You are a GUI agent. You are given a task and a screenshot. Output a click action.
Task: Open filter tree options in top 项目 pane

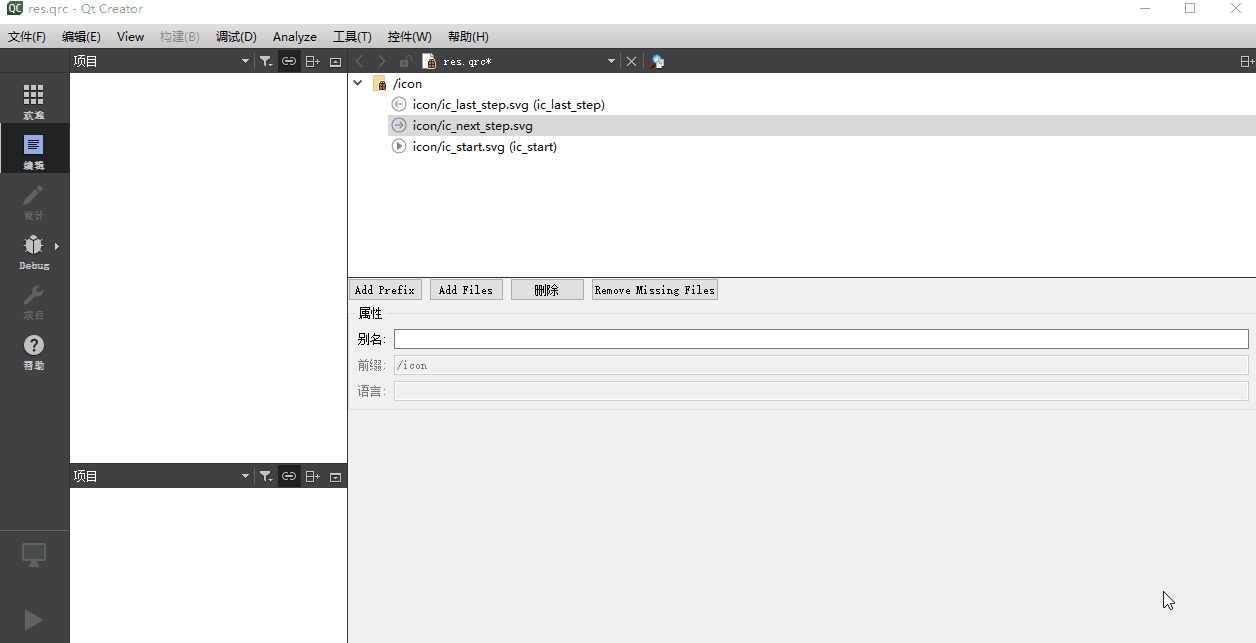click(265, 61)
